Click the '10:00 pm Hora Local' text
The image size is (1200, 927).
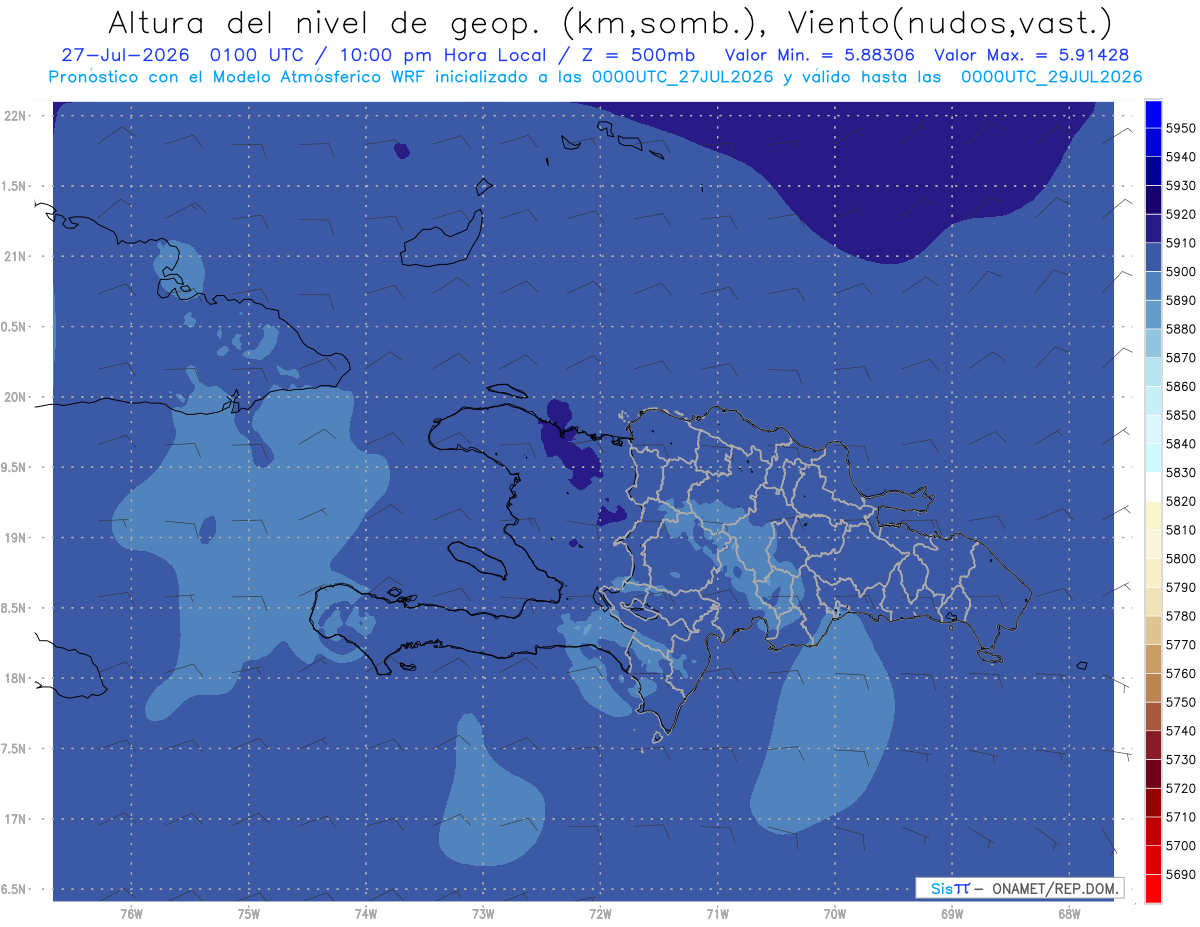[x=445, y=55]
